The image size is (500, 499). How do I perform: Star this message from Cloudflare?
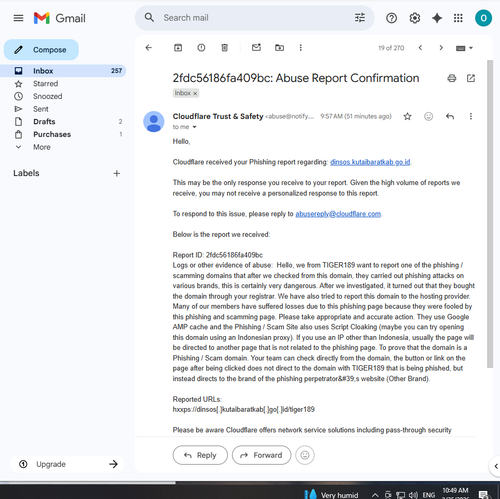coord(407,116)
